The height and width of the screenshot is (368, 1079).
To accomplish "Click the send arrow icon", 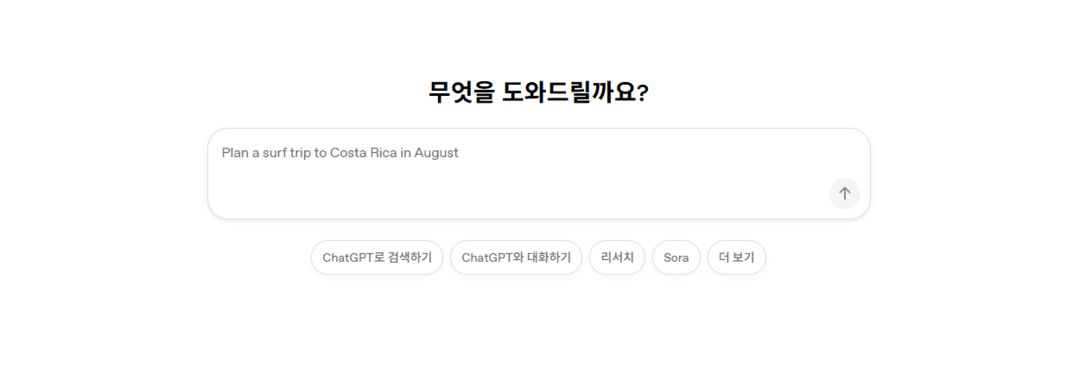I will (844, 193).
